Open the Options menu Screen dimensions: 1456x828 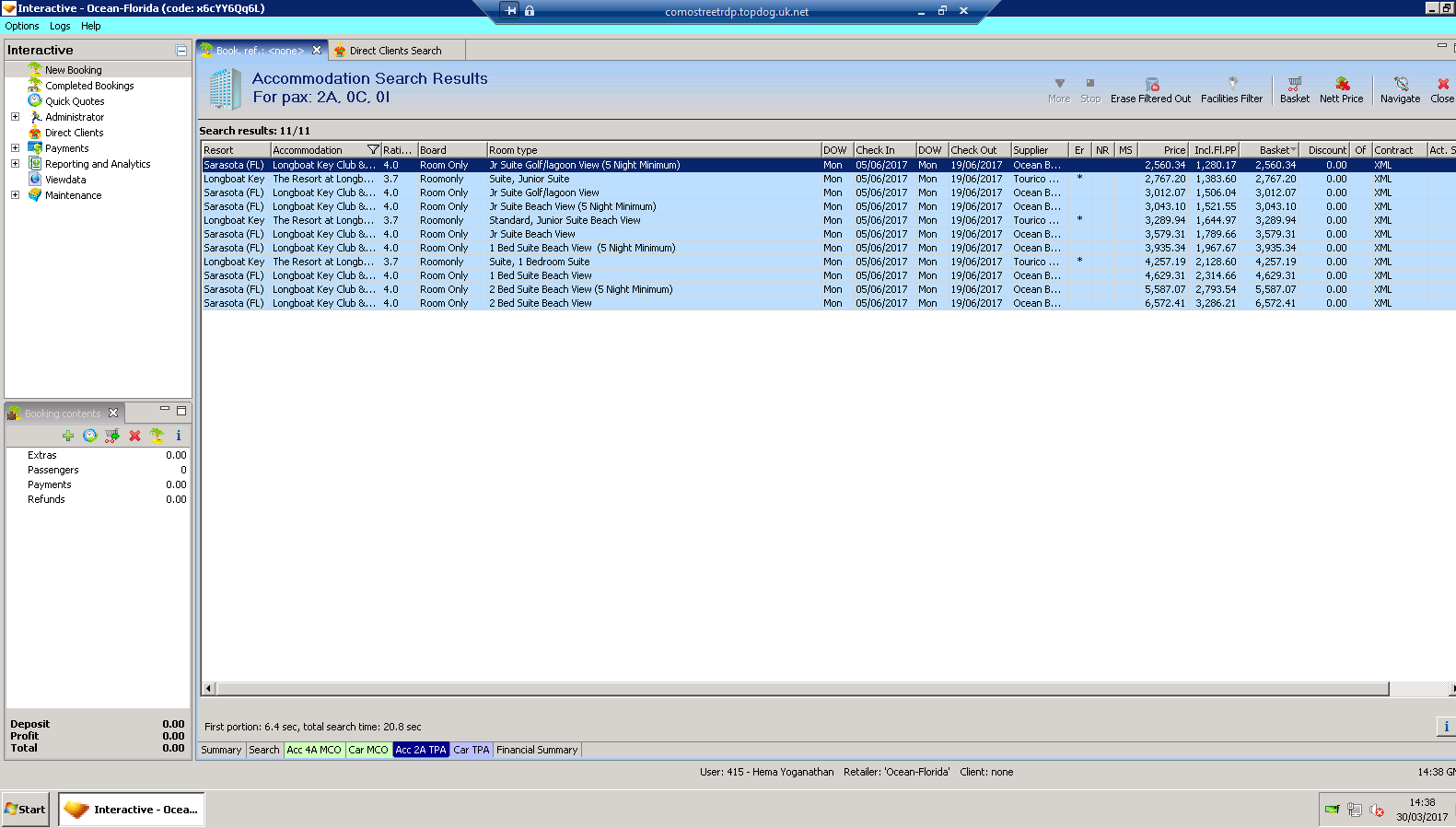coord(22,26)
